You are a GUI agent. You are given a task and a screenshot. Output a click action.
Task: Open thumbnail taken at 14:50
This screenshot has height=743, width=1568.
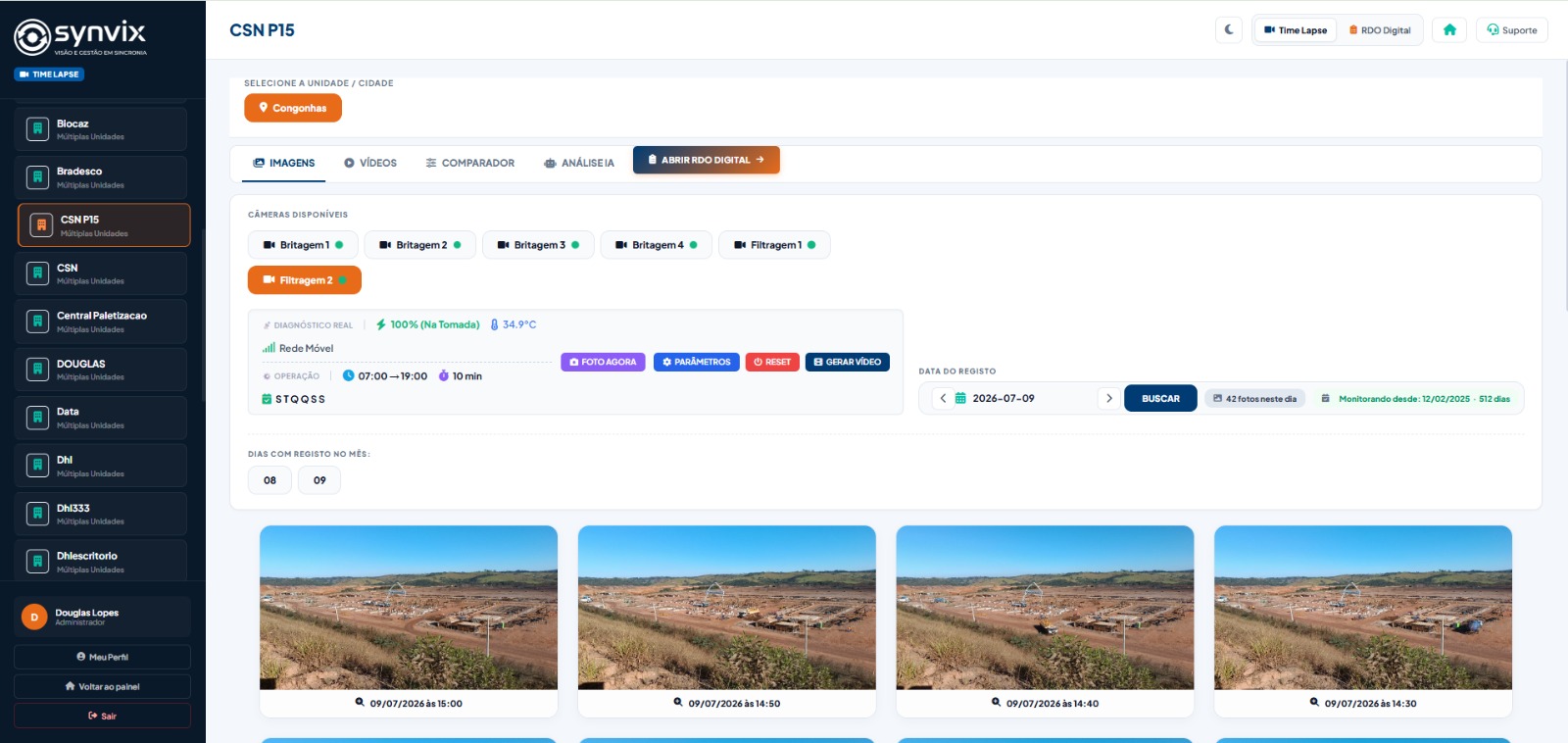click(727, 608)
